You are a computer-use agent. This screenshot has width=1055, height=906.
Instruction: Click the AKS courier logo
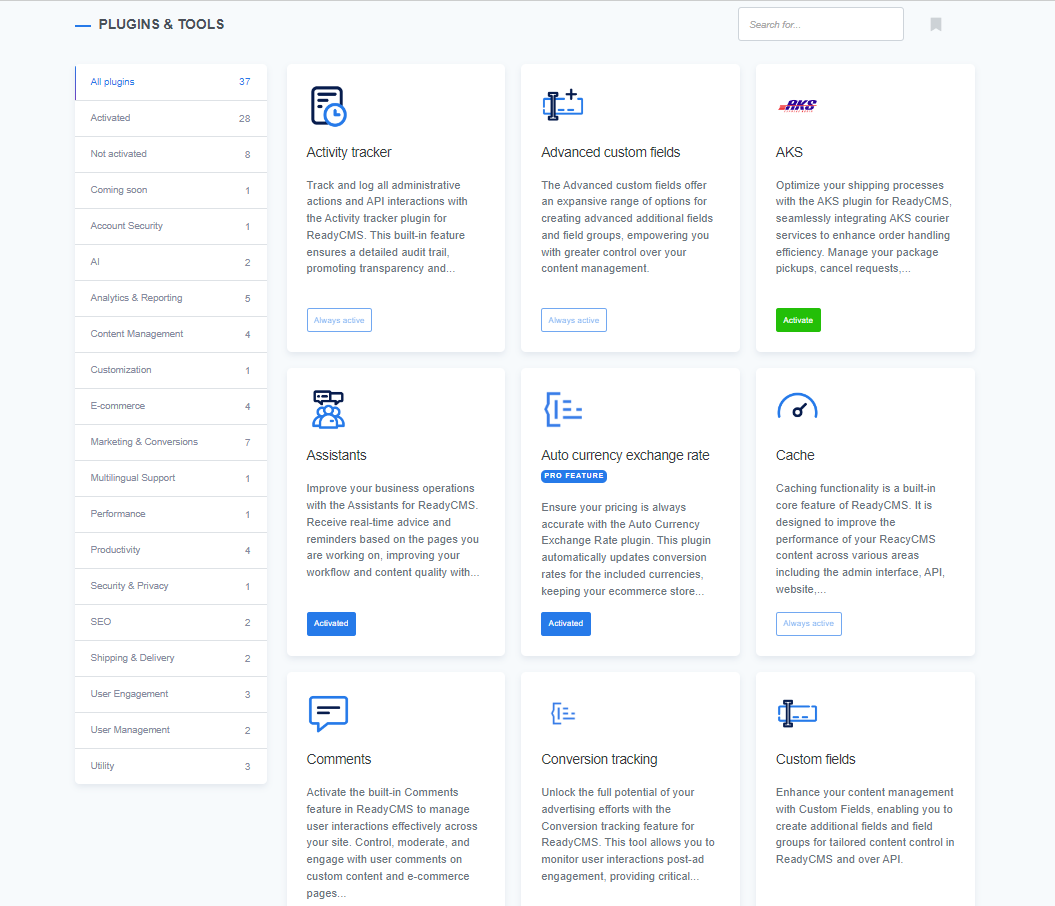[798, 106]
